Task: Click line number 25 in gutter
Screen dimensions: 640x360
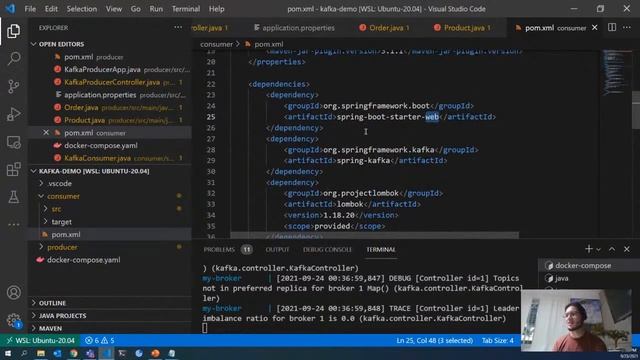Action: click(x=211, y=117)
